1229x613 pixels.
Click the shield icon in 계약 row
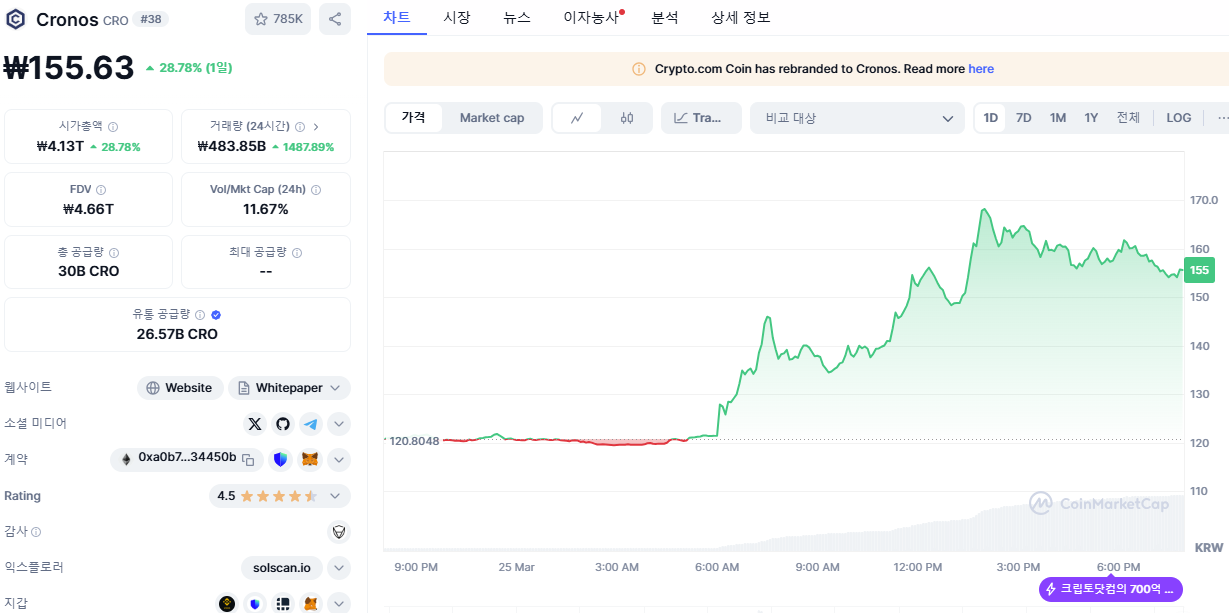point(280,460)
